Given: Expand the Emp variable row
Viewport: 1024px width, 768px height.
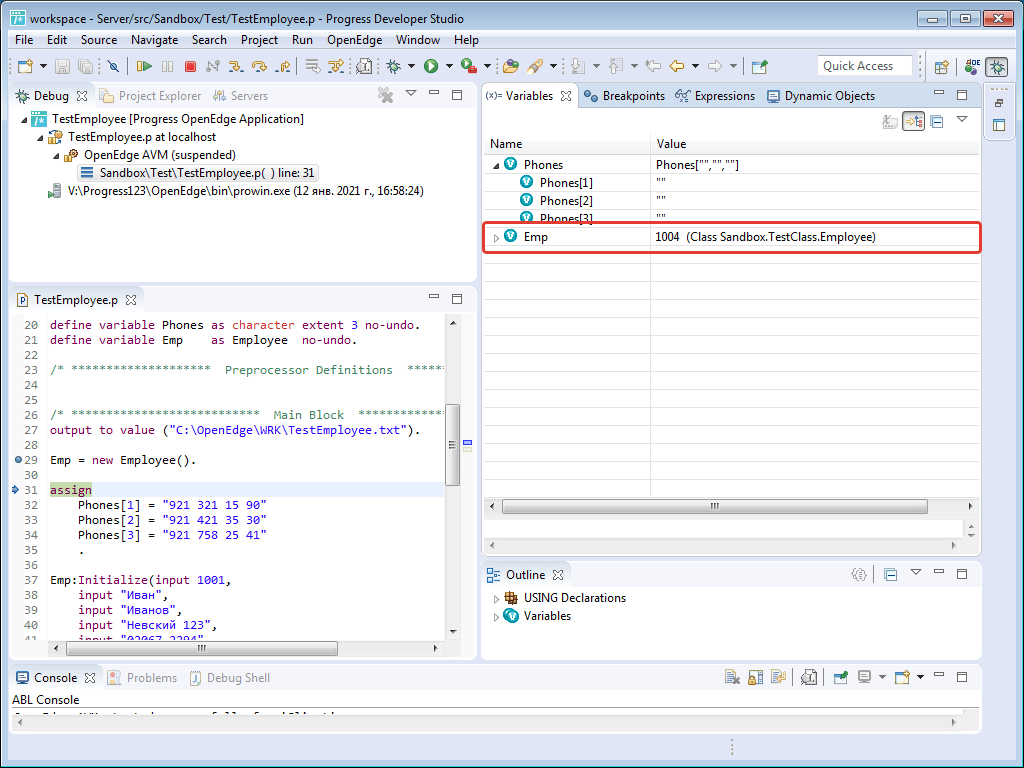Looking at the screenshot, I should [496, 238].
